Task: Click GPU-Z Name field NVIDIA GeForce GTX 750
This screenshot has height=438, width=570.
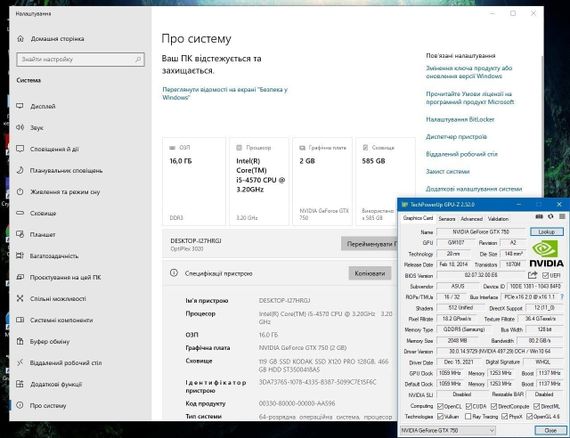Action: [481, 232]
